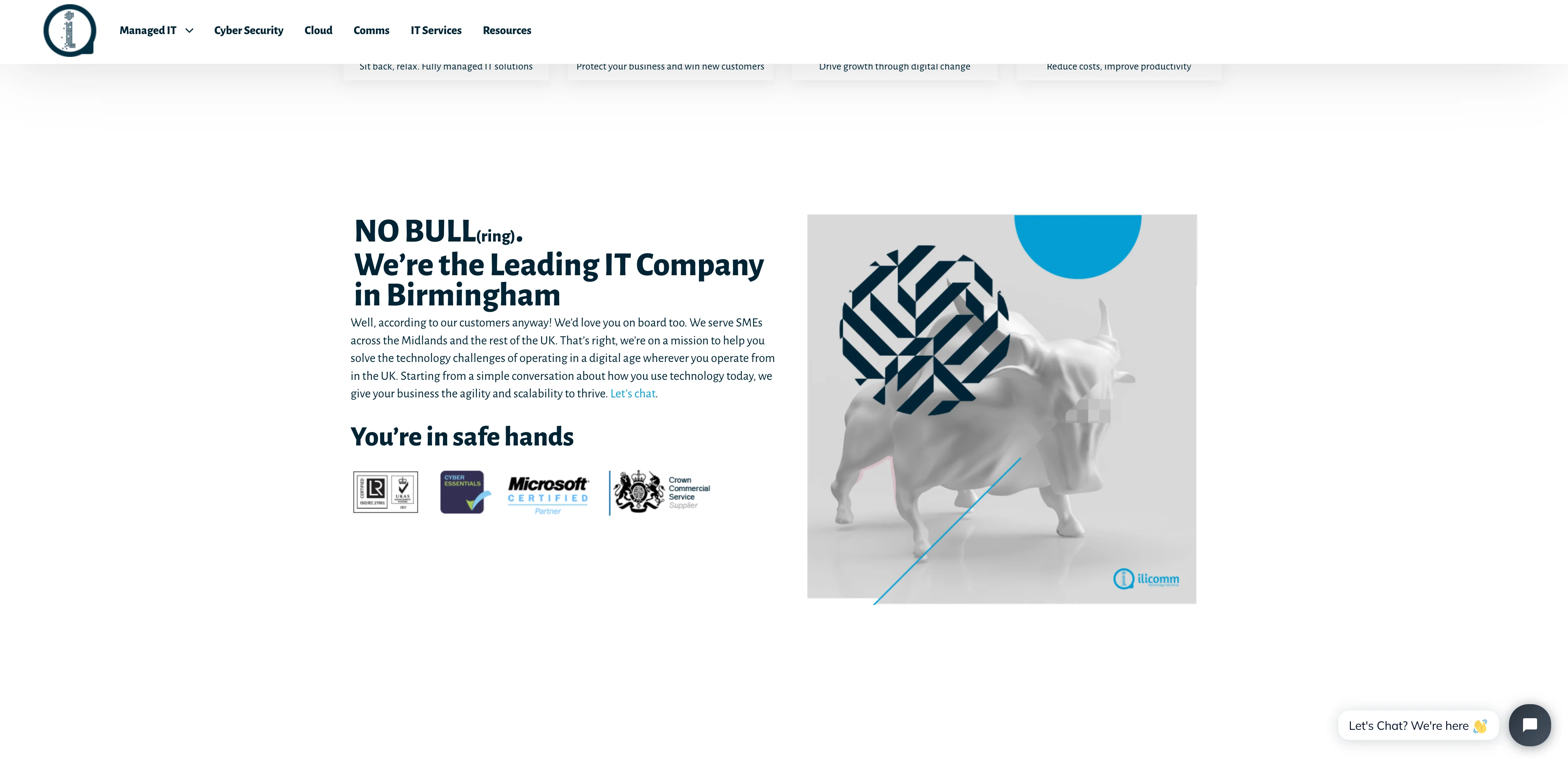Open the Resources navigation dropdown

click(x=507, y=30)
